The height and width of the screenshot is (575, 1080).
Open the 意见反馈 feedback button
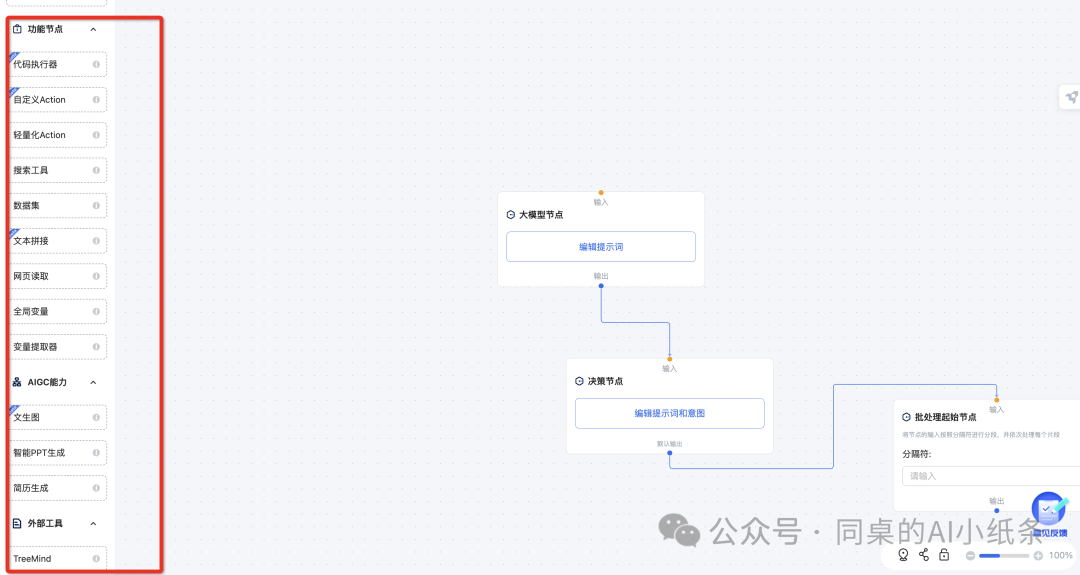click(x=1049, y=516)
